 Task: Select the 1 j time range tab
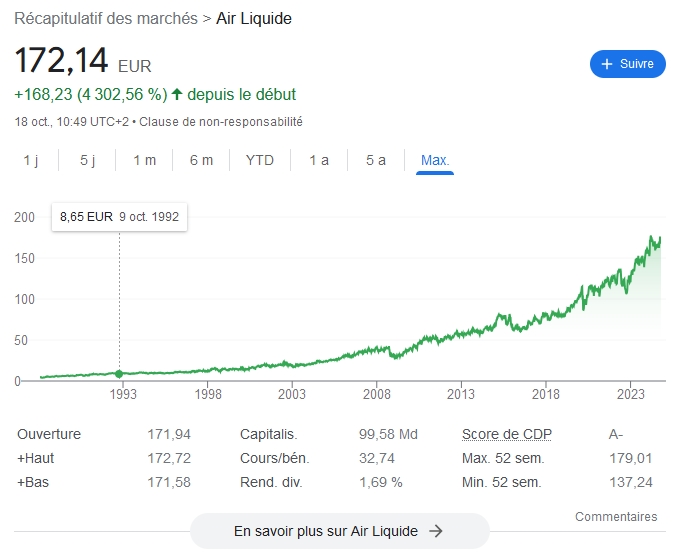coord(30,160)
